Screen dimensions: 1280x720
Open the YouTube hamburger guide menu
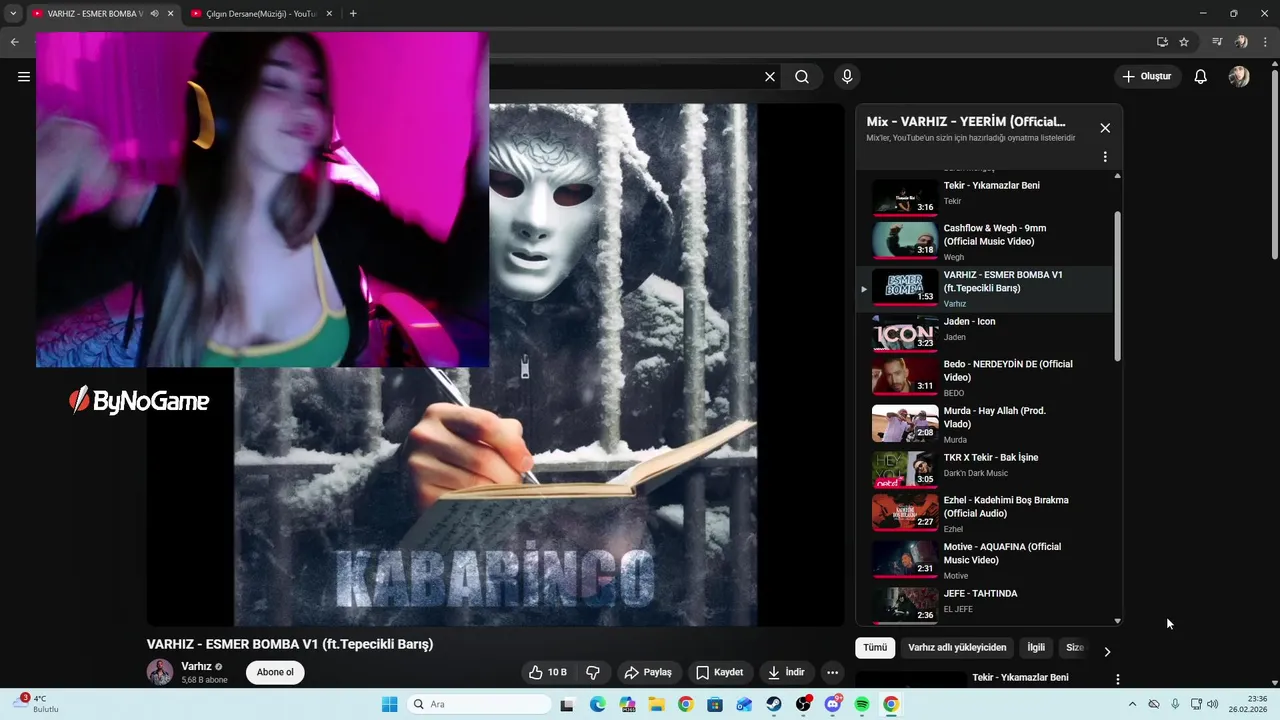(x=24, y=76)
